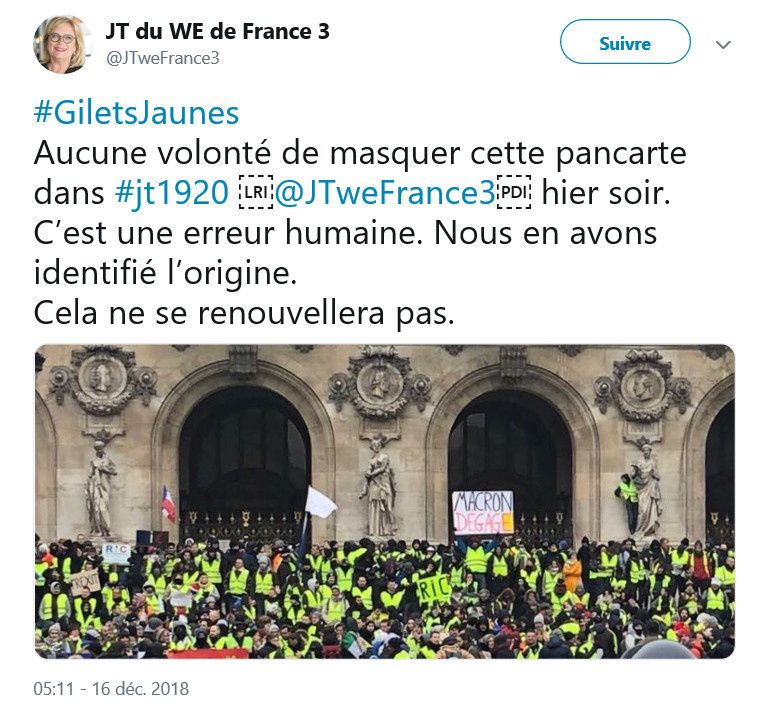Select the text 'Cela ne se renouvellera pas.'

pyautogui.click(x=244, y=313)
